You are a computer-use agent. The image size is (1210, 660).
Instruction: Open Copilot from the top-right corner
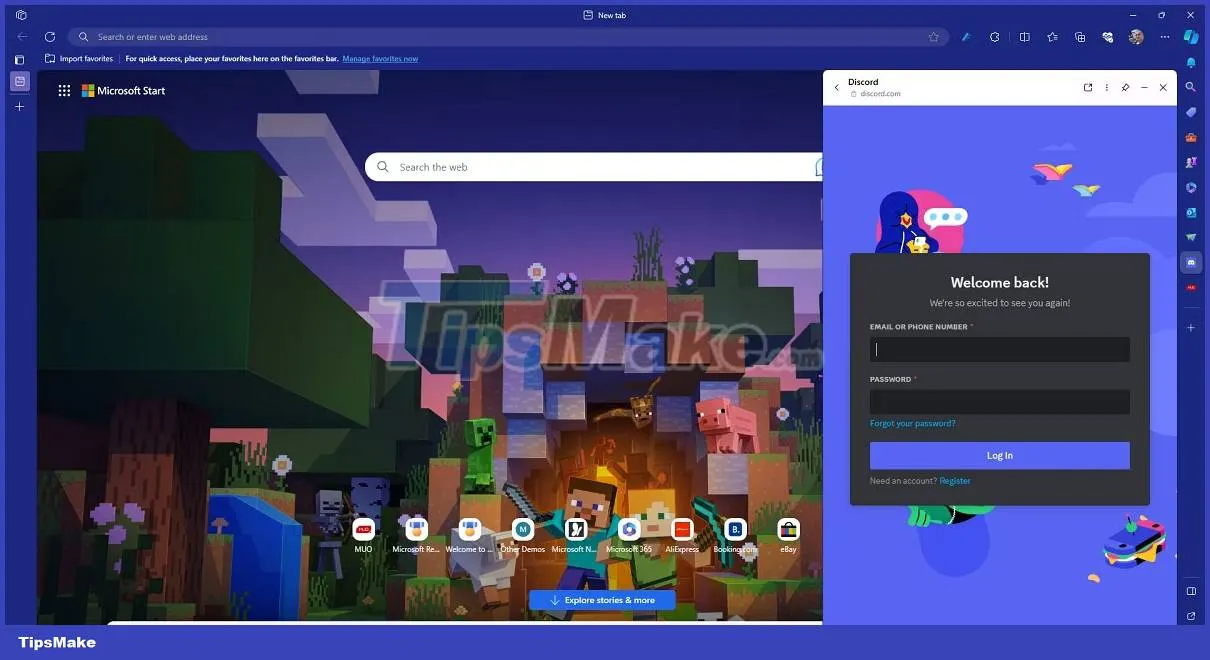[x=1191, y=37]
